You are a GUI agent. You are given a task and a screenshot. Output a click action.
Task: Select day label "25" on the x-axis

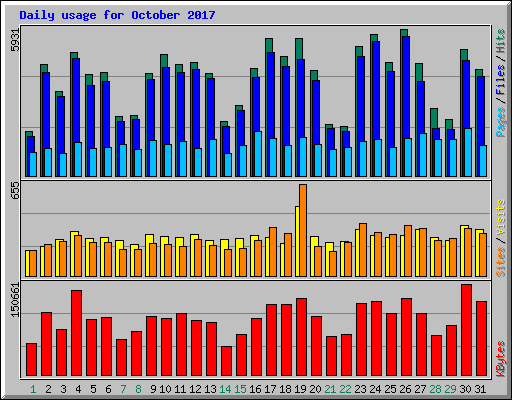pos(390,389)
